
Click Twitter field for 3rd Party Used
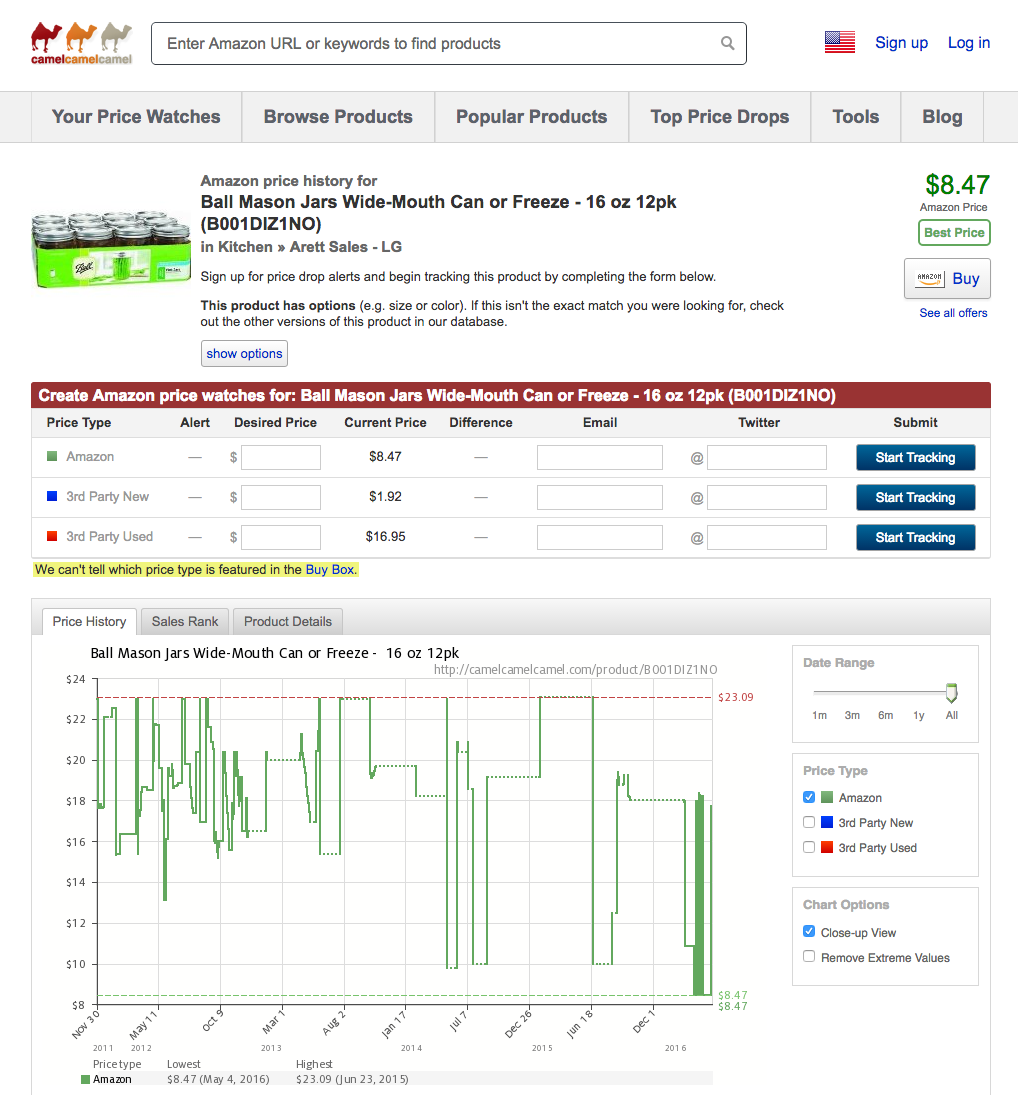pos(767,537)
